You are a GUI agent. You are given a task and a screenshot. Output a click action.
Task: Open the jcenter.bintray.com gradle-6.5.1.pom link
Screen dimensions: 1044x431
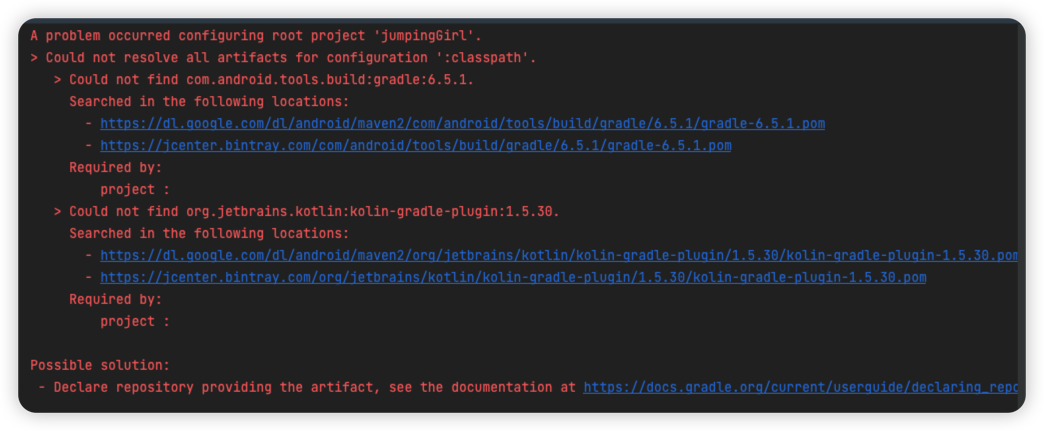pos(415,145)
